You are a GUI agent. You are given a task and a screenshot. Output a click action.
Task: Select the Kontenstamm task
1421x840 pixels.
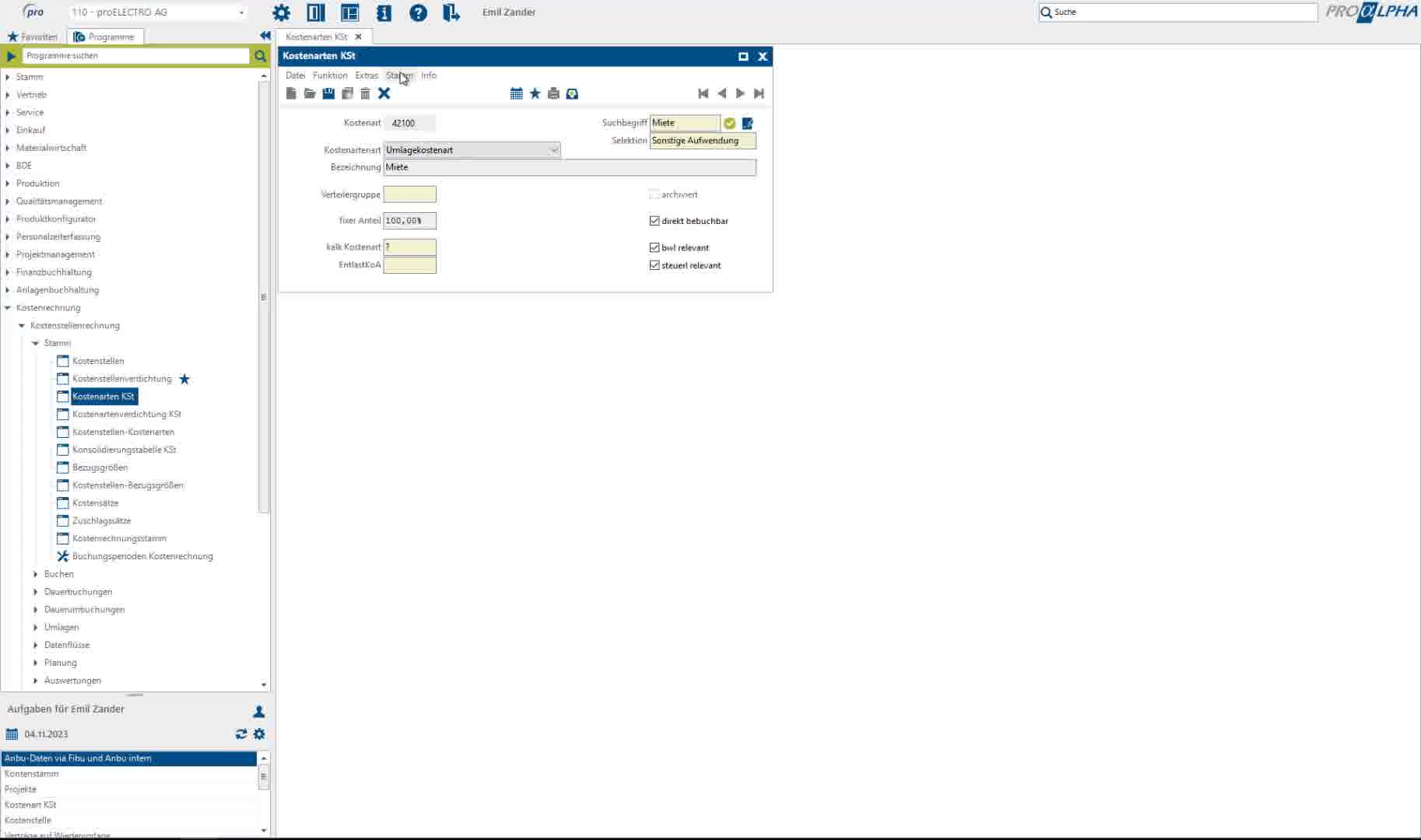pos(128,774)
